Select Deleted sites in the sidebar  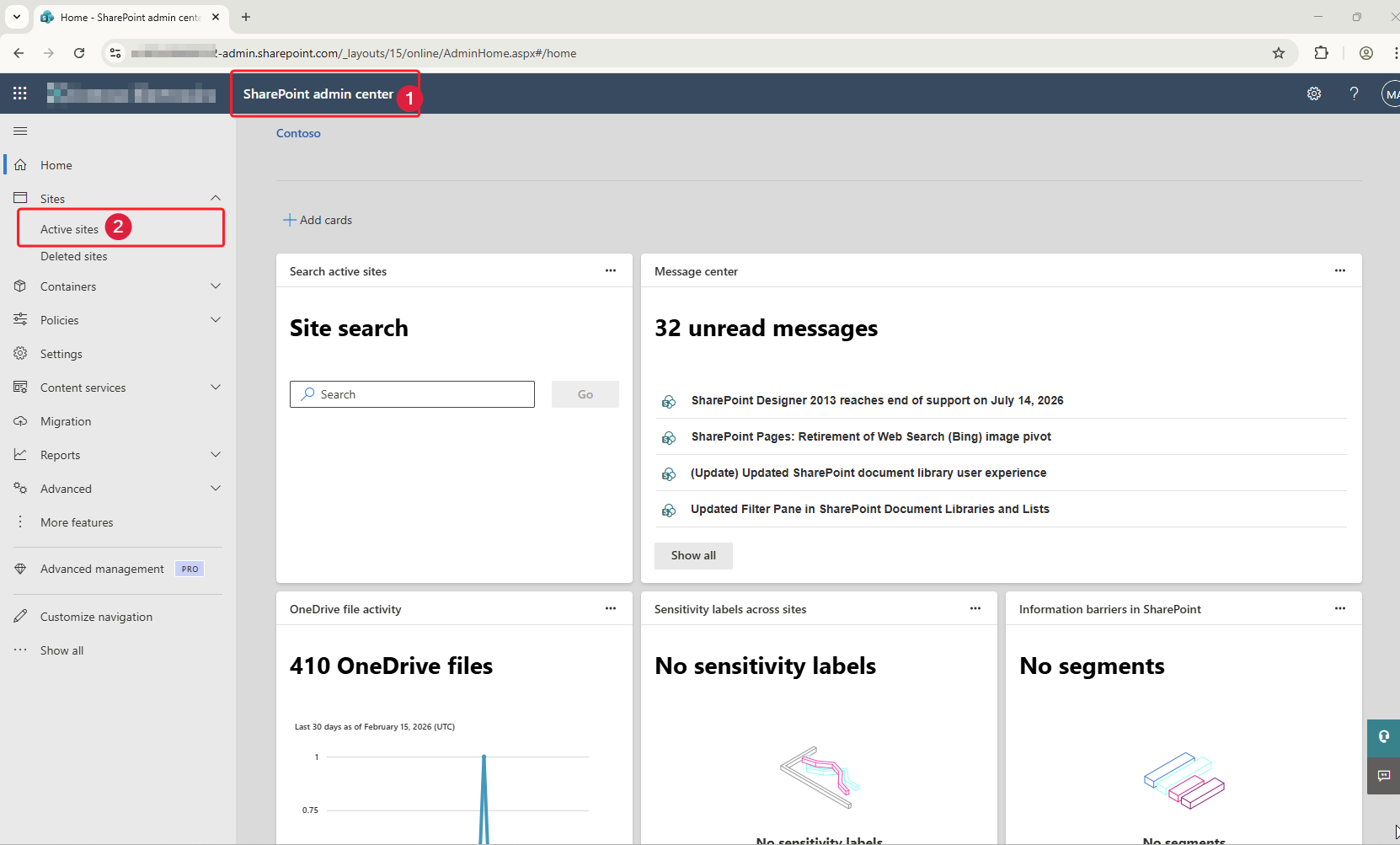coord(74,256)
